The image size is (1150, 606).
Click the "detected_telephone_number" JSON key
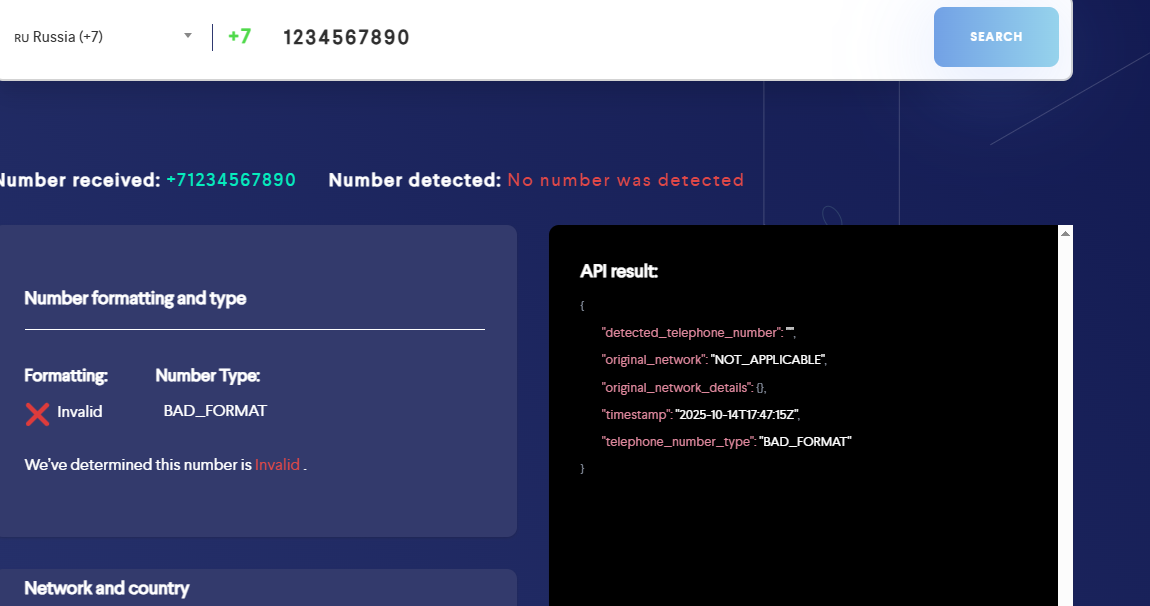(x=691, y=332)
